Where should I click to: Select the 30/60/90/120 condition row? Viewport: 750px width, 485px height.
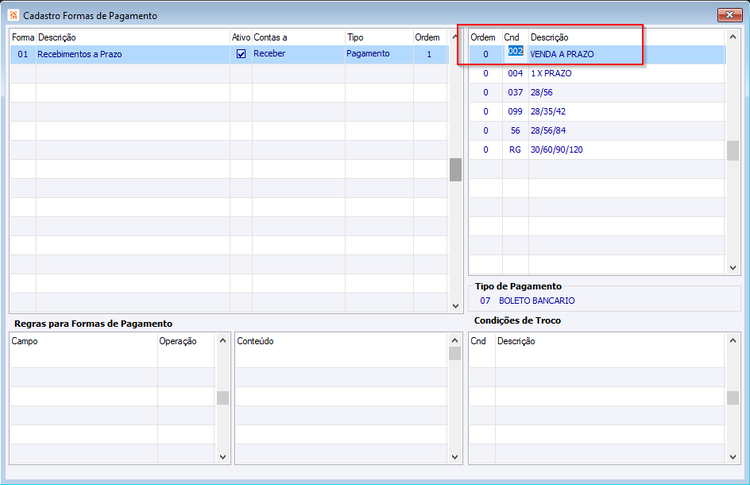pos(597,150)
